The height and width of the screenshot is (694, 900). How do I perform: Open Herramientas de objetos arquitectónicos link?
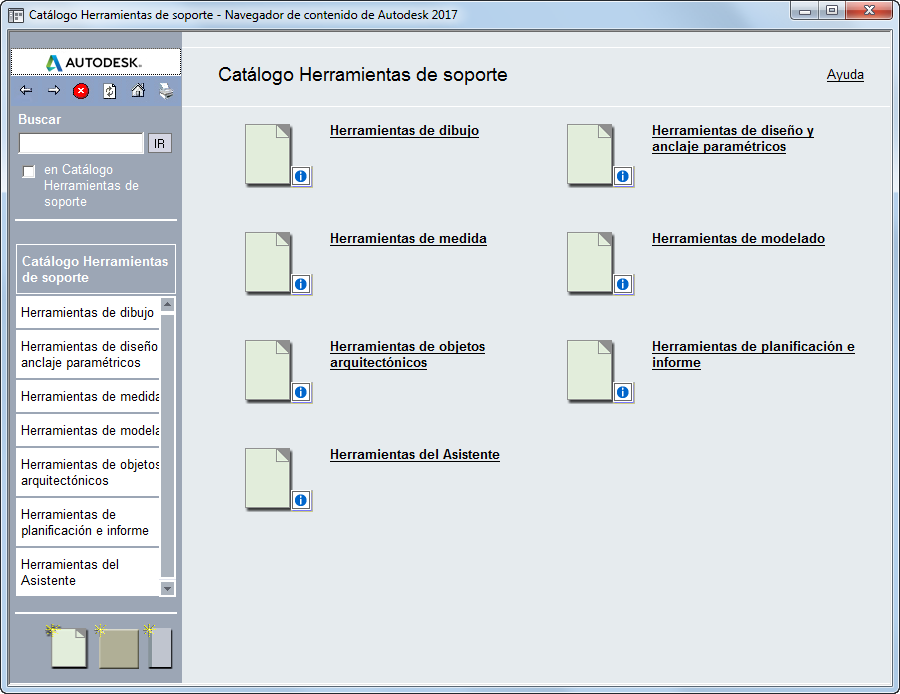tap(408, 354)
